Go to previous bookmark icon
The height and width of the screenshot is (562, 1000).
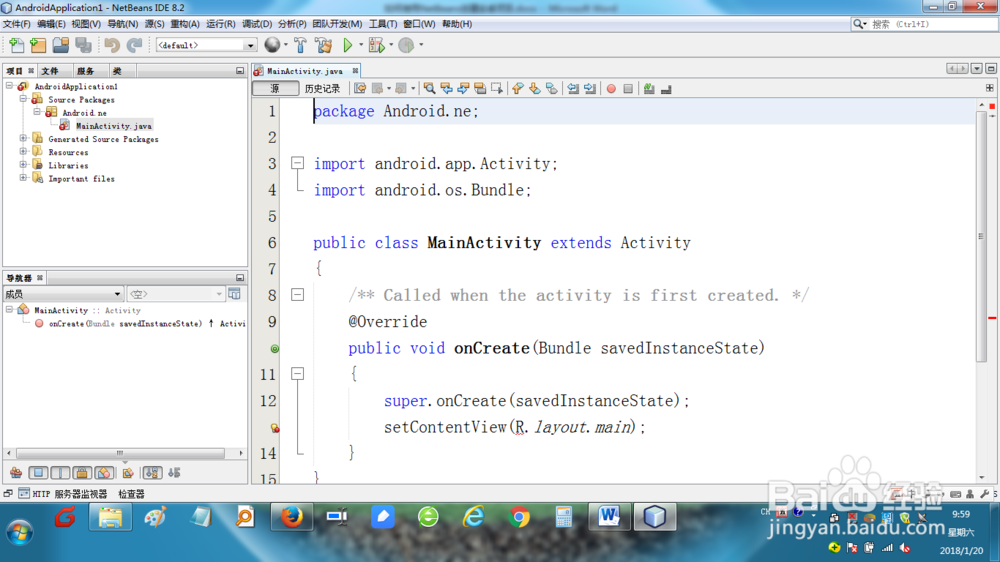pos(518,89)
